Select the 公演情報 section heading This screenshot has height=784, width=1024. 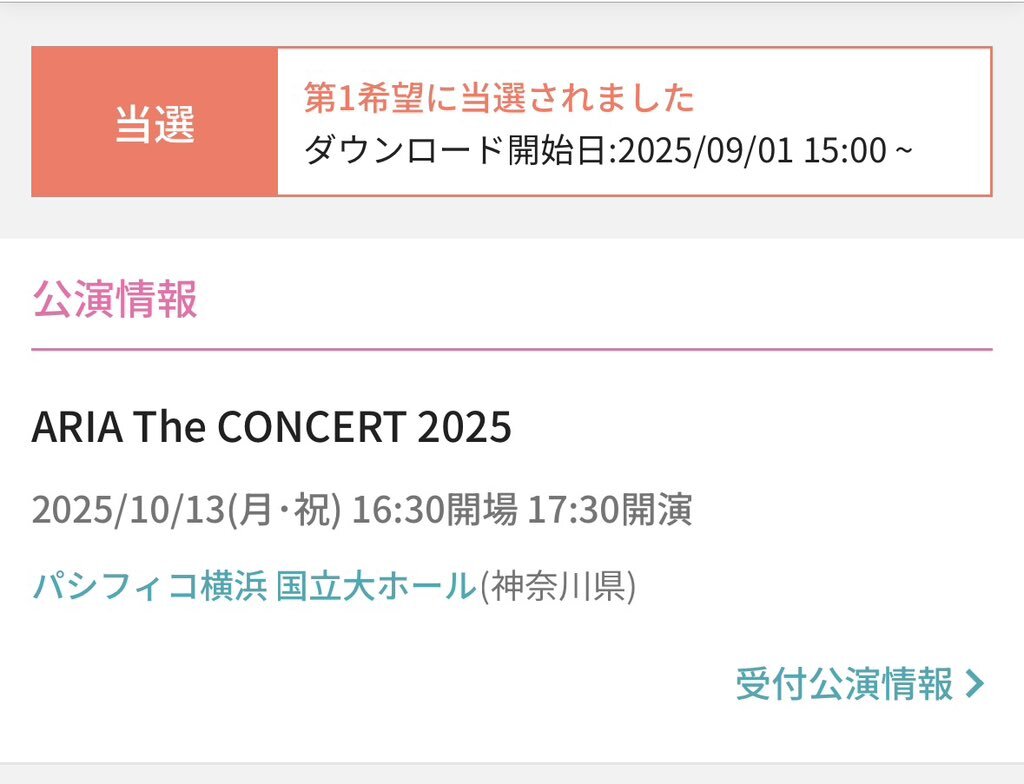click(115, 299)
